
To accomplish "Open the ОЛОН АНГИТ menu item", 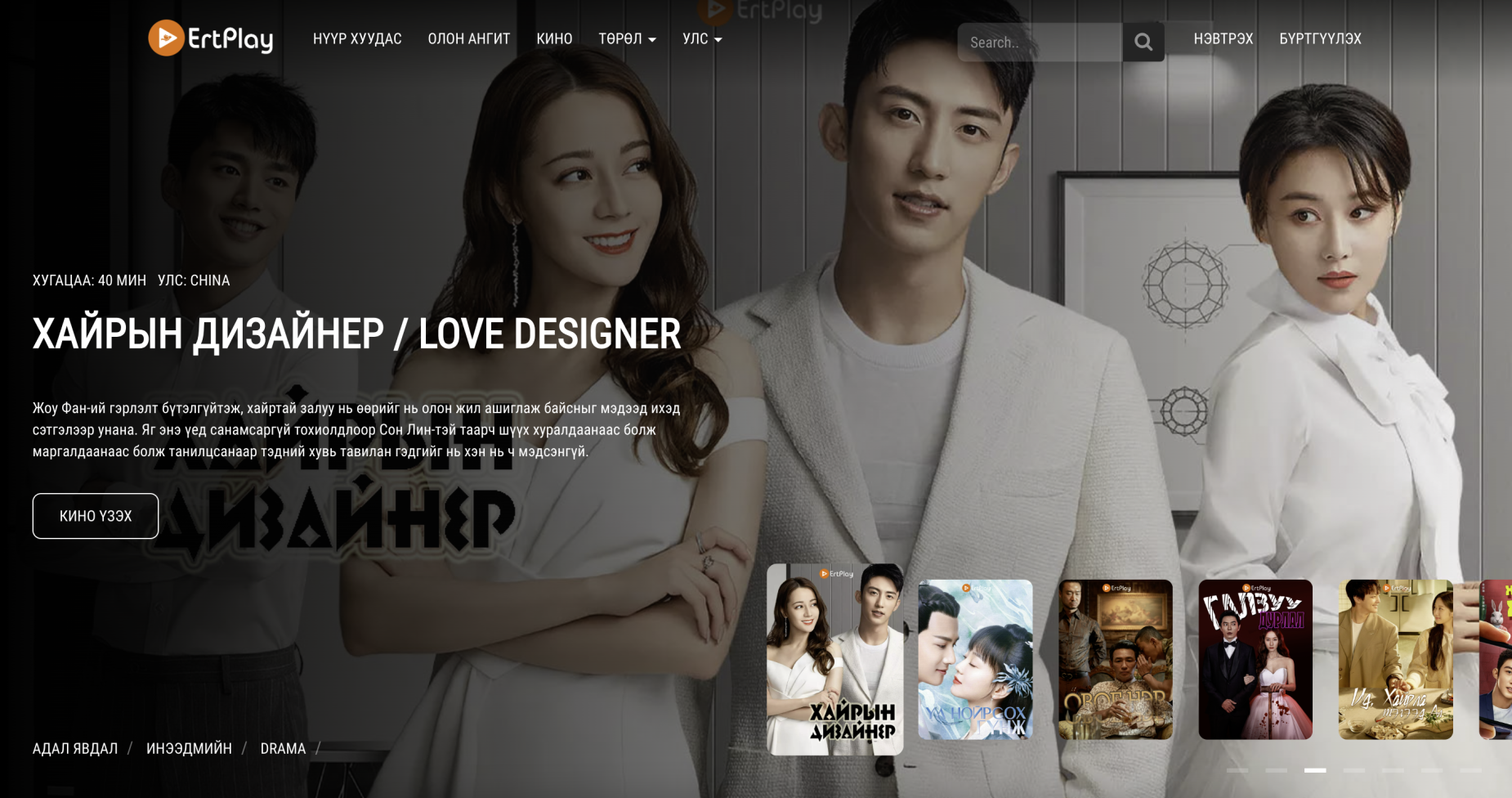I will tap(469, 39).
